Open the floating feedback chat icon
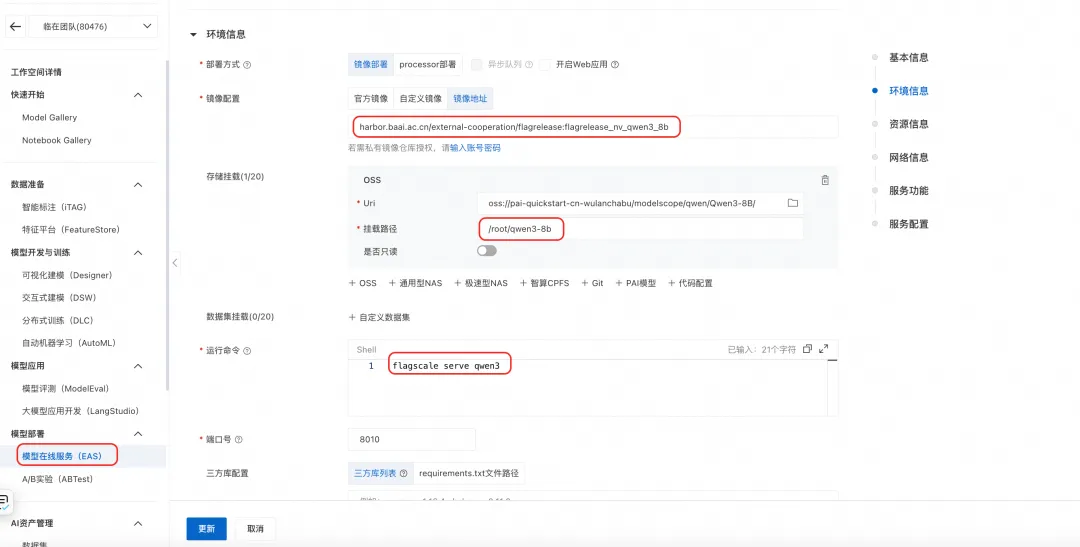The image size is (1080, 547). 4,502
